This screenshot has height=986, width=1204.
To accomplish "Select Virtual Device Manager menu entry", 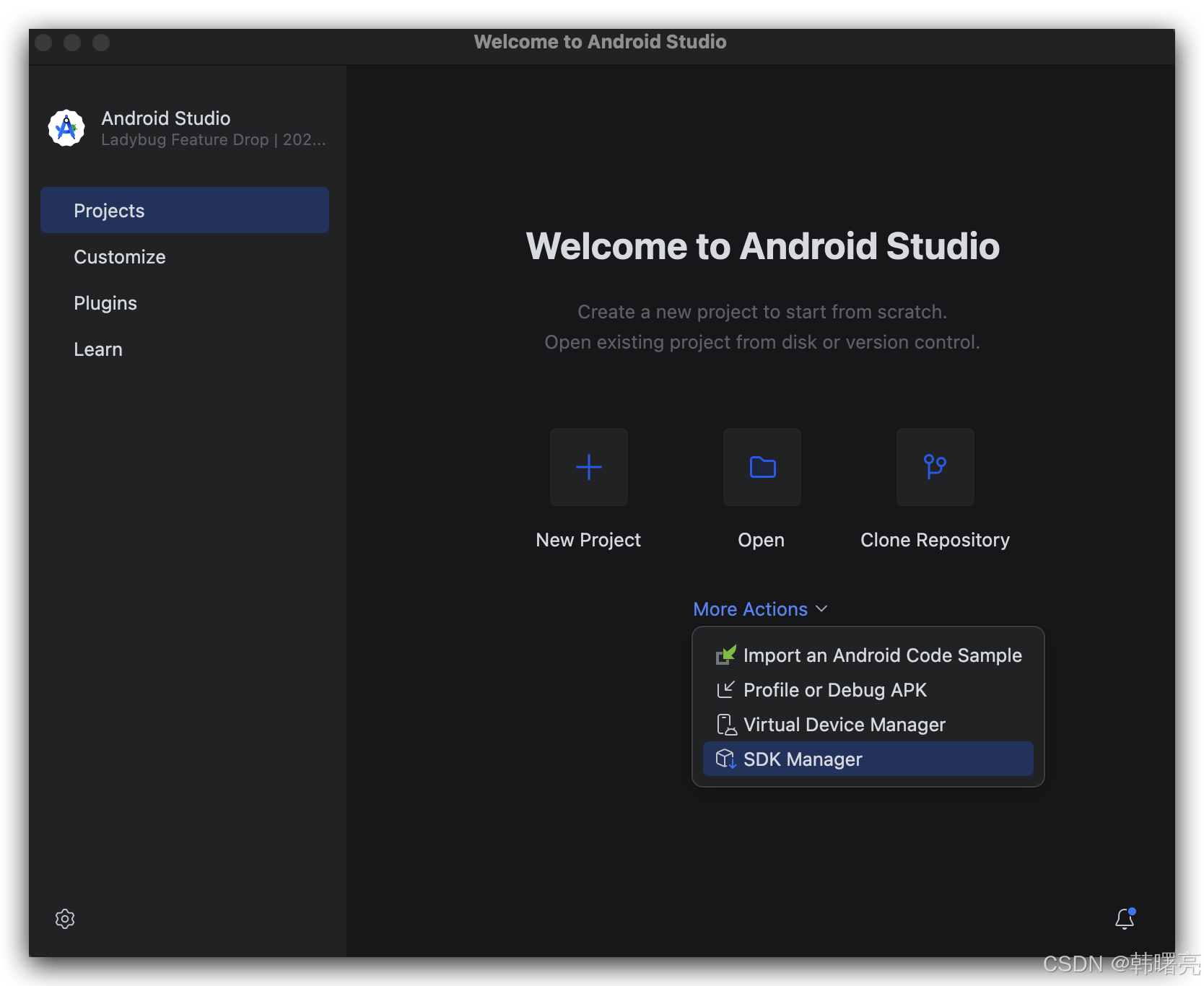I will (868, 725).
